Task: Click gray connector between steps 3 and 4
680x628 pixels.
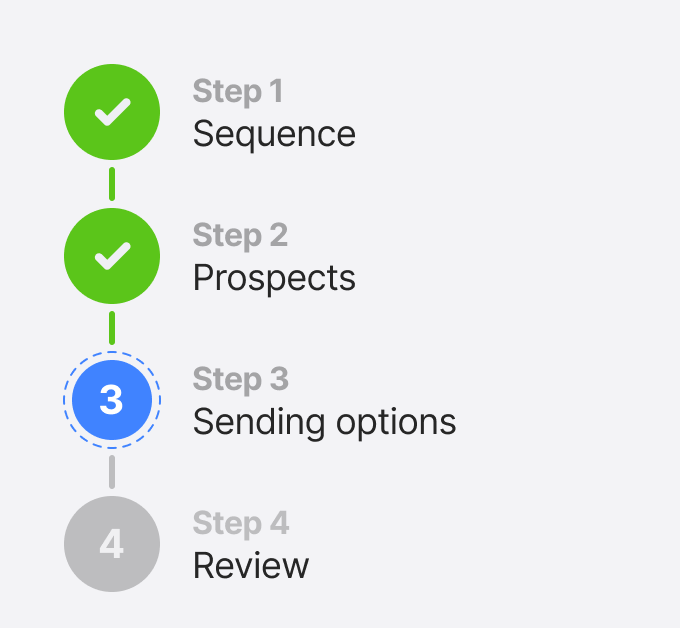Action: tap(112, 472)
